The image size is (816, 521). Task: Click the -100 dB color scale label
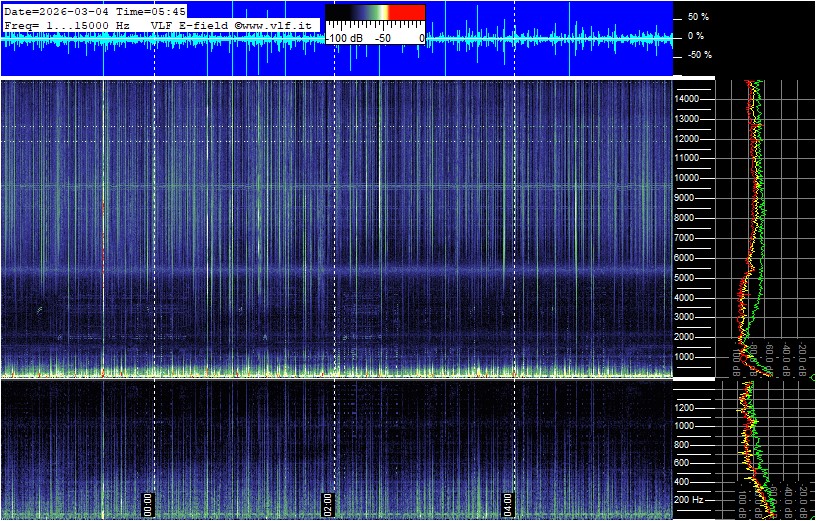(344, 37)
